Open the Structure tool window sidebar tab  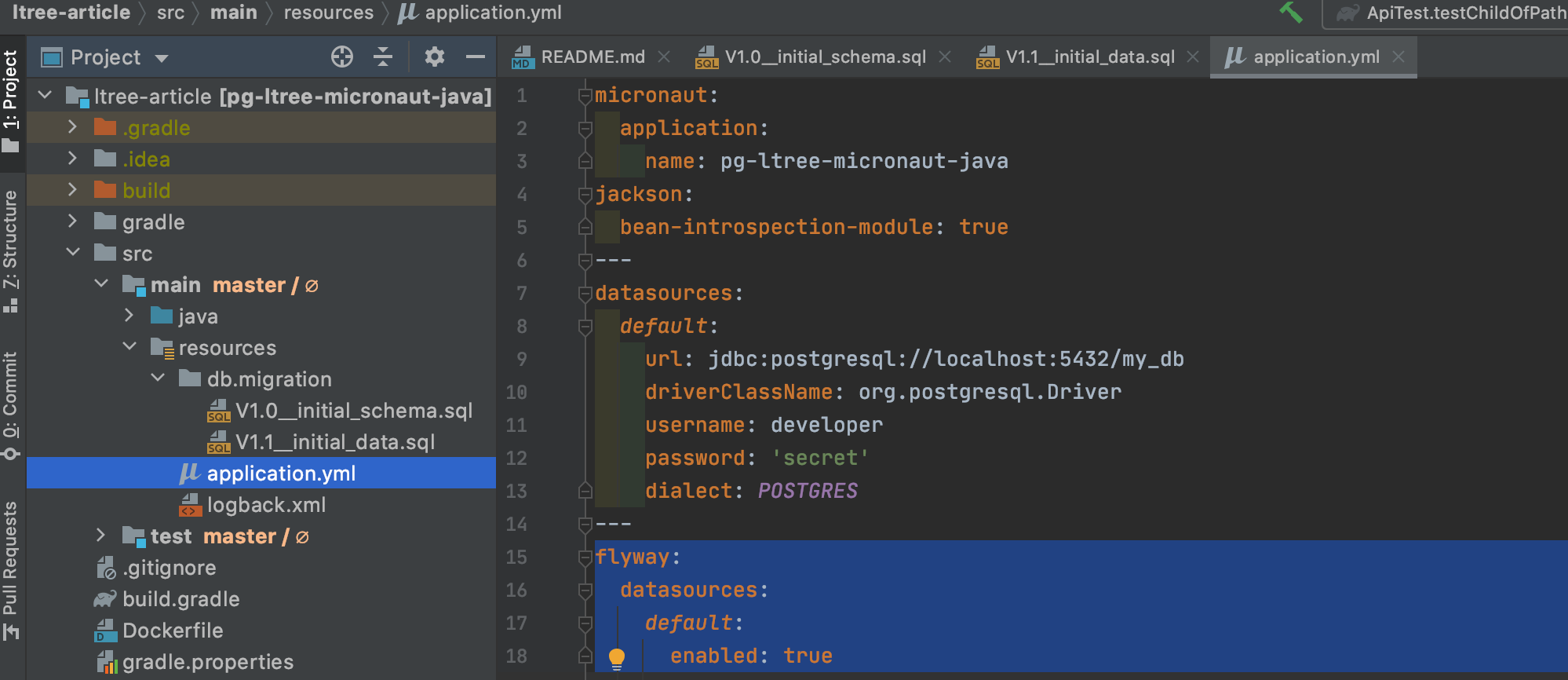click(x=11, y=251)
